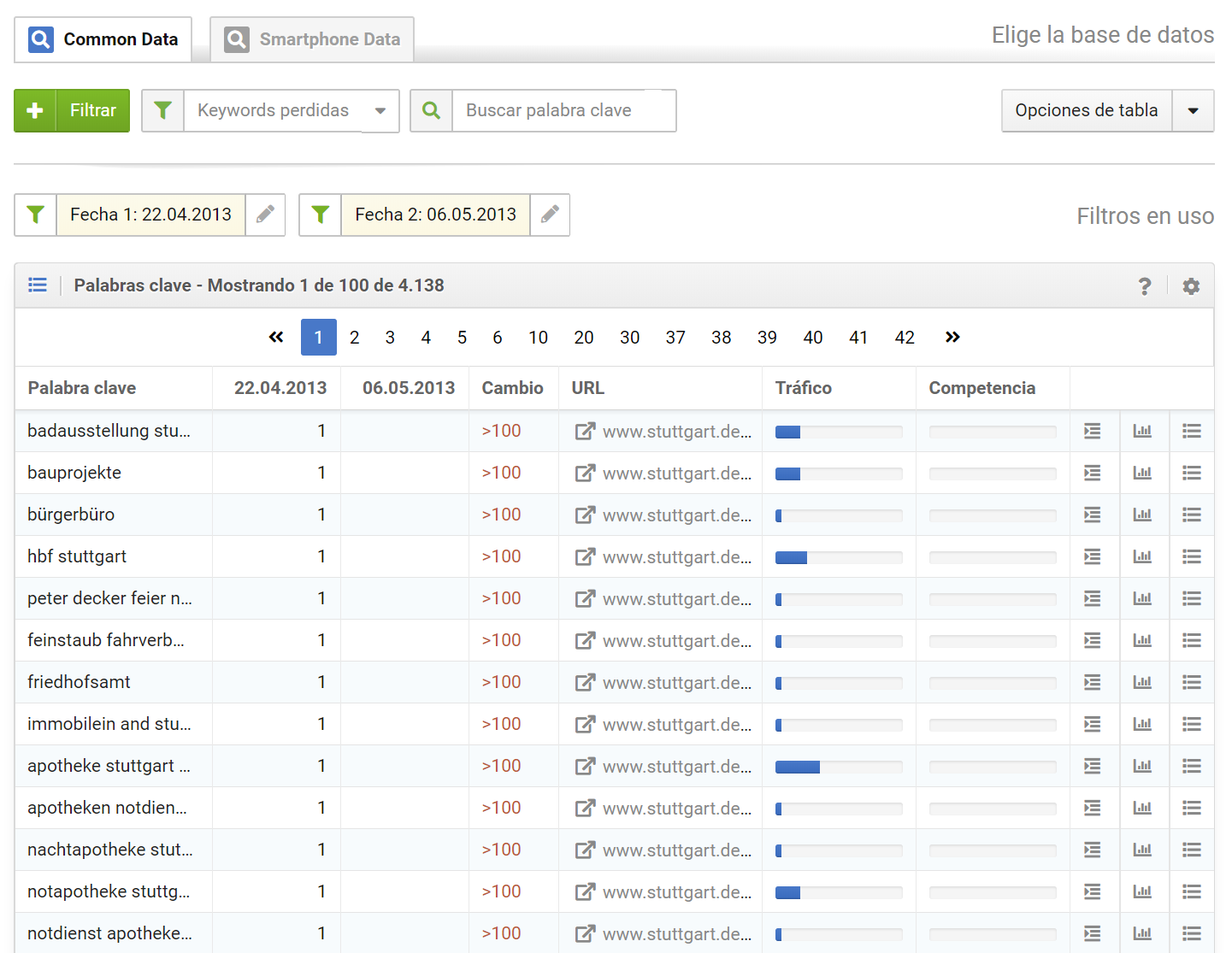Open the chart icon for hbf stuttgart row

coord(1142,556)
